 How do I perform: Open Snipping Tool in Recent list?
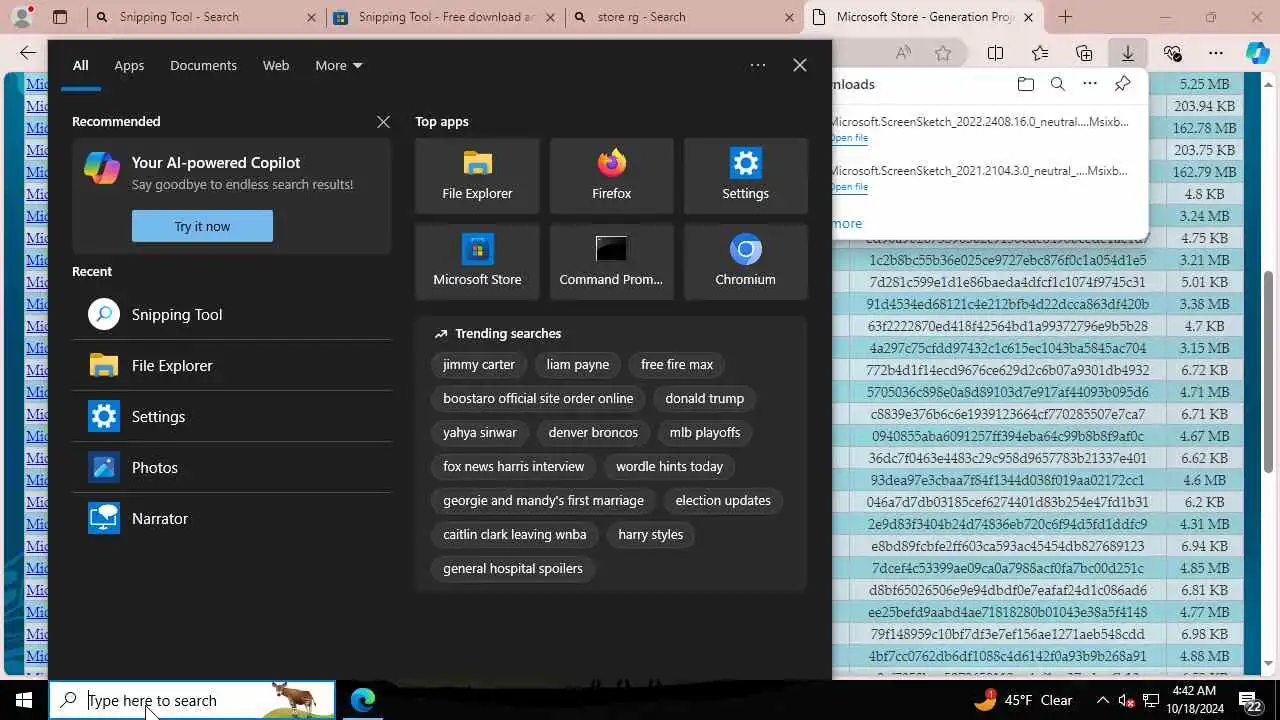231,314
